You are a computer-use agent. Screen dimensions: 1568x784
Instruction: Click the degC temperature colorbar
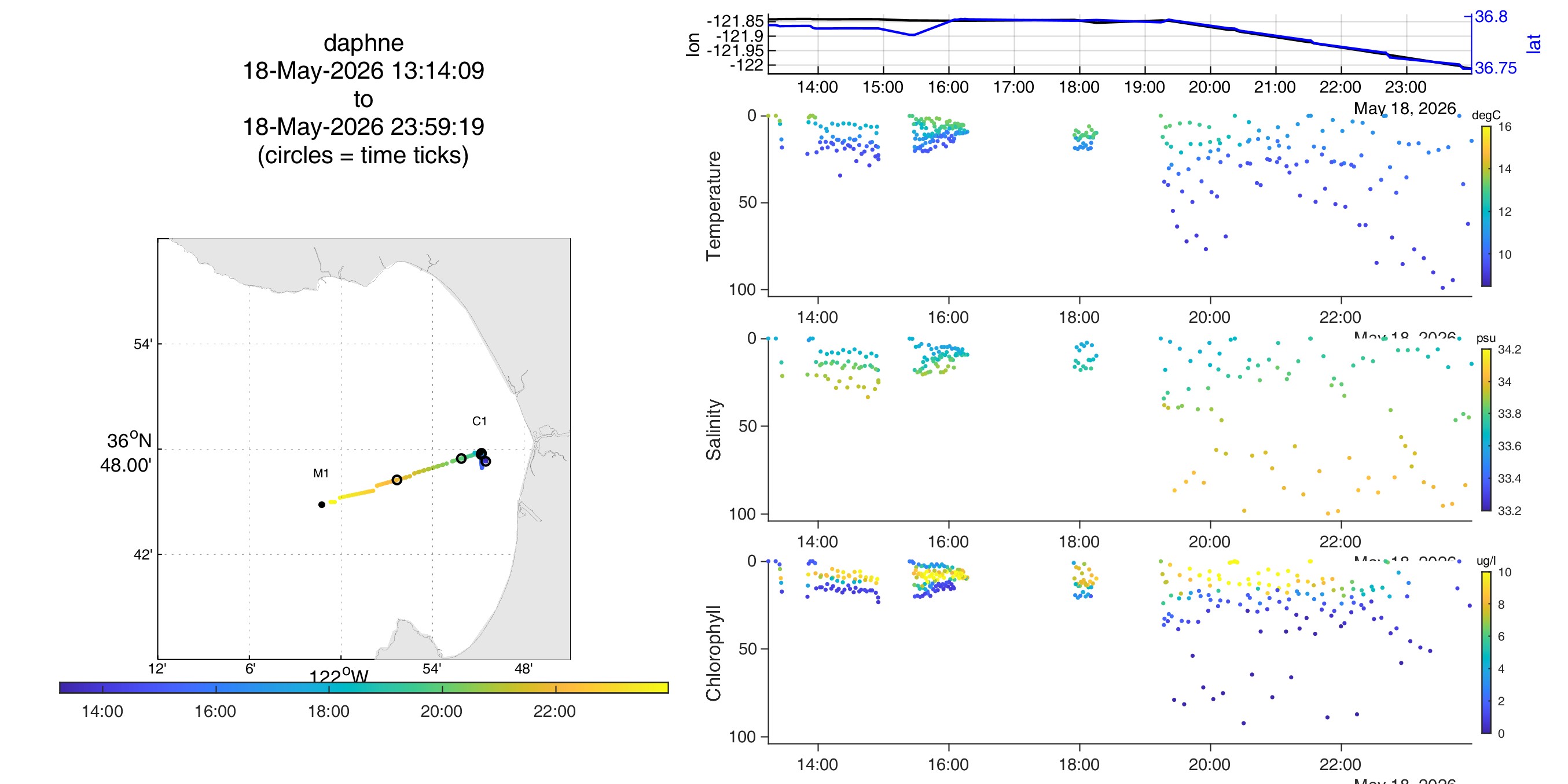click(x=1486, y=206)
